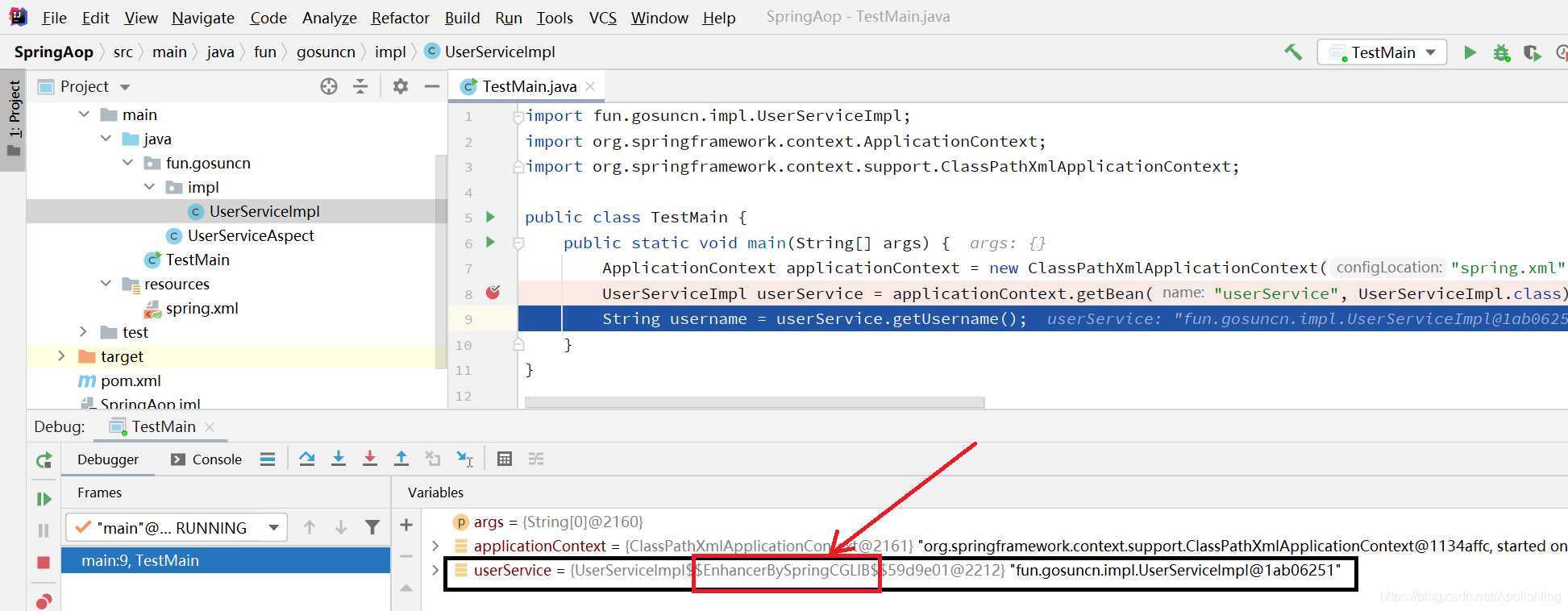The width and height of the screenshot is (1568, 611).
Task: Click Step Over arrow icon
Action: click(307, 459)
